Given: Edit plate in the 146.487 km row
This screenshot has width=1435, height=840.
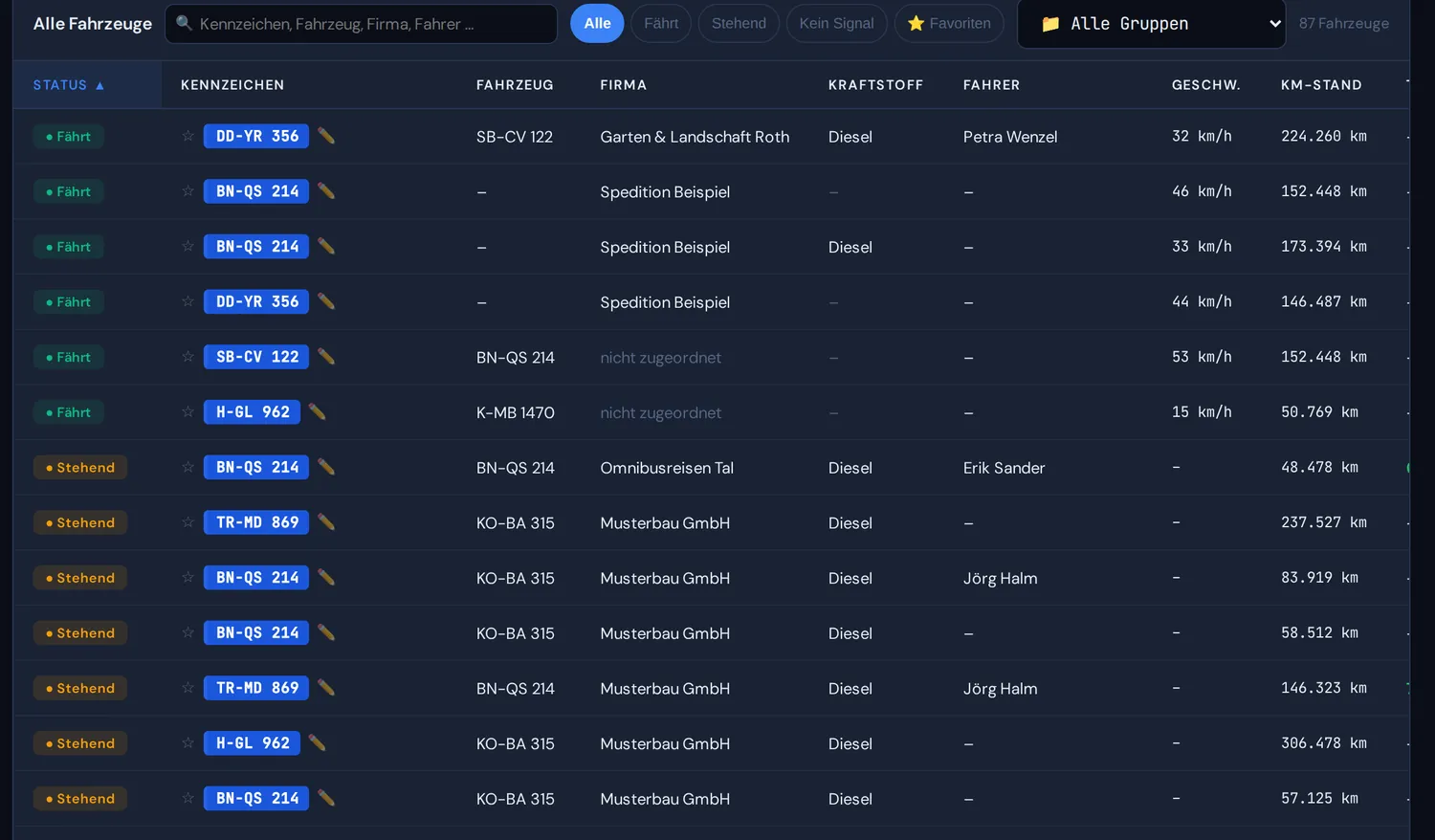Looking at the screenshot, I should [x=326, y=301].
